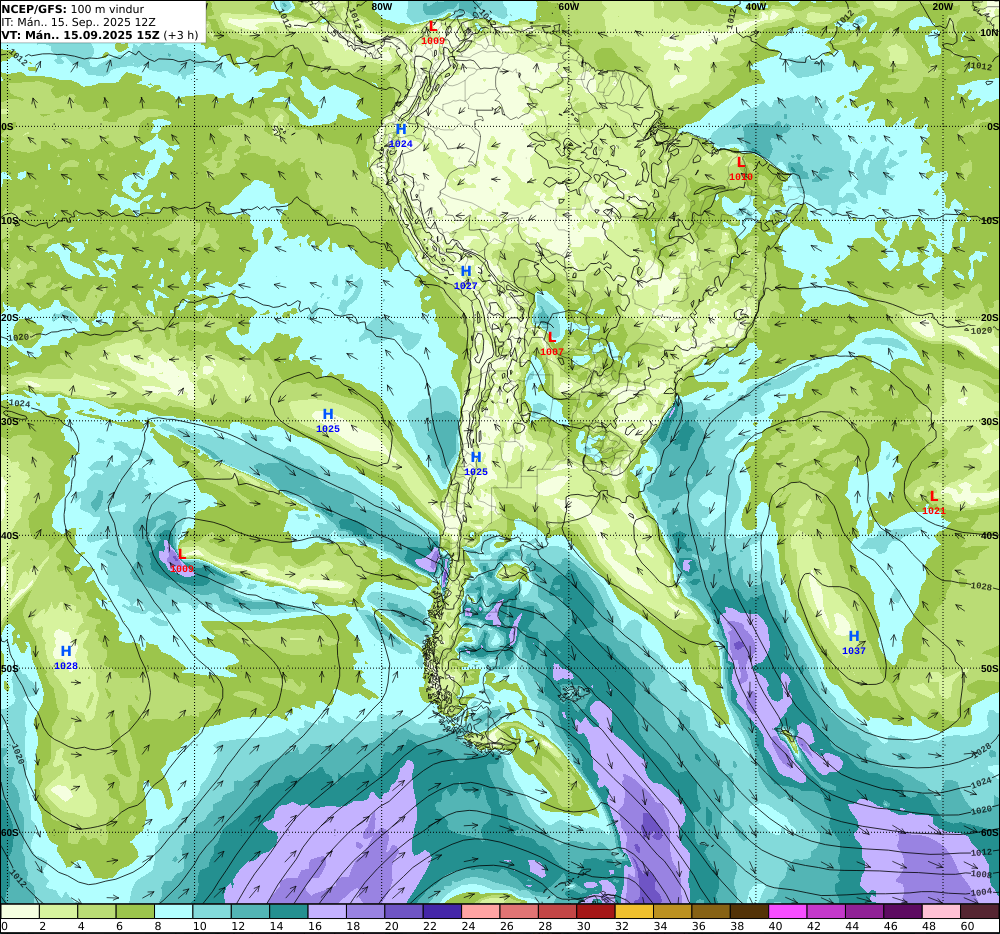Screen dimensions: 1000x934
Task: Click the L 1021 low pressure marker
Action: [934, 502]
